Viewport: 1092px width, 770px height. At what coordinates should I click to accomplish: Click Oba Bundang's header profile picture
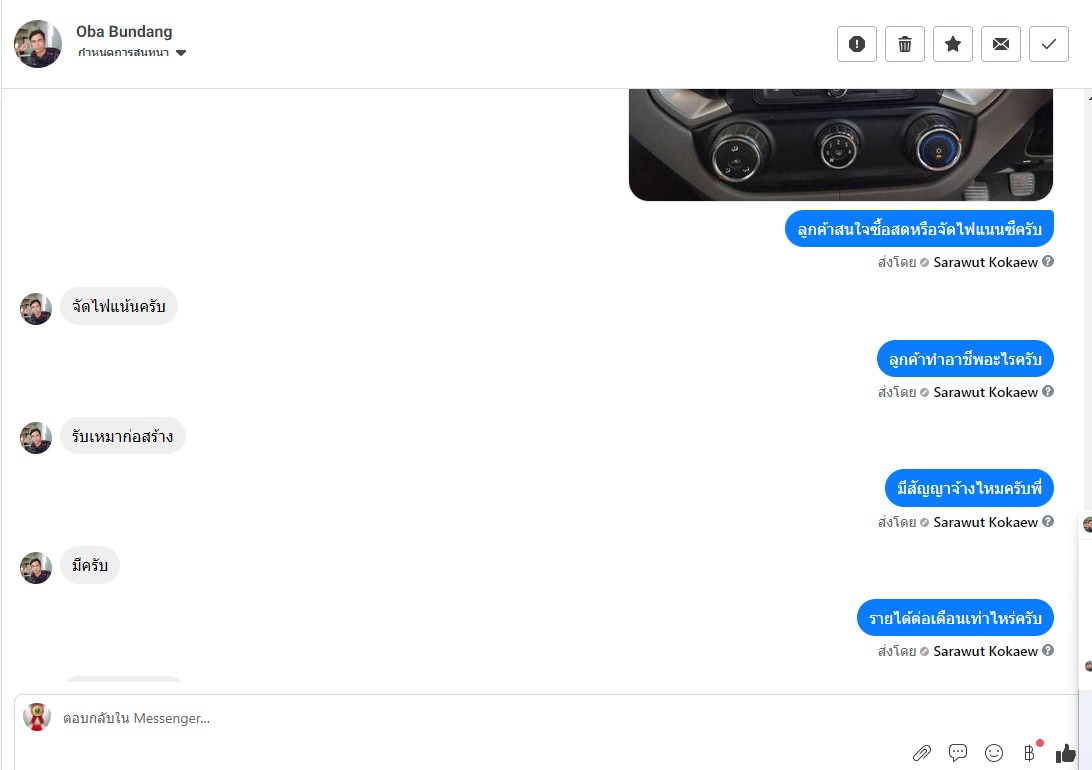point(38,43)
